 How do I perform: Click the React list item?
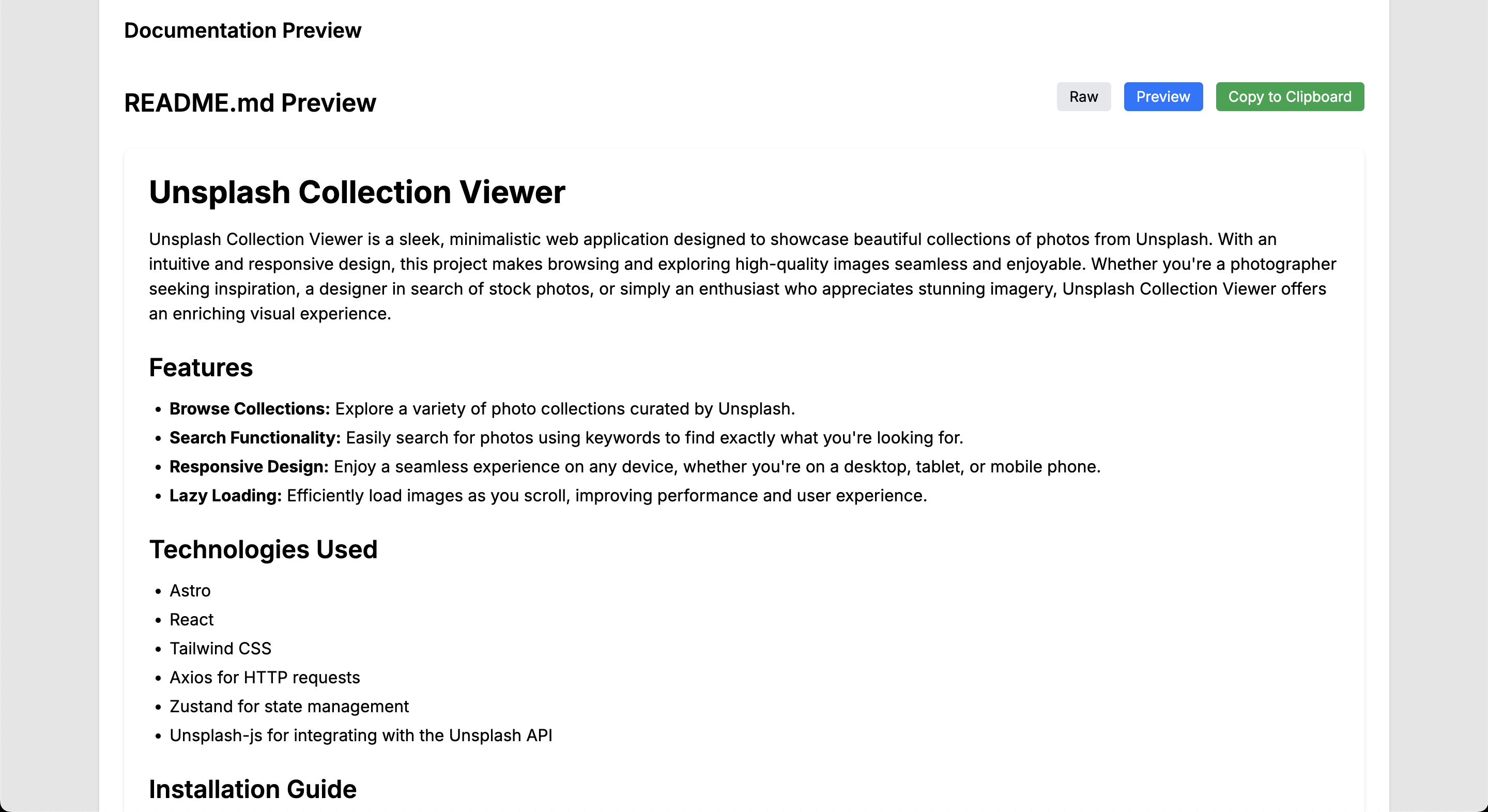pyautogui.click(x=192, y=620)
